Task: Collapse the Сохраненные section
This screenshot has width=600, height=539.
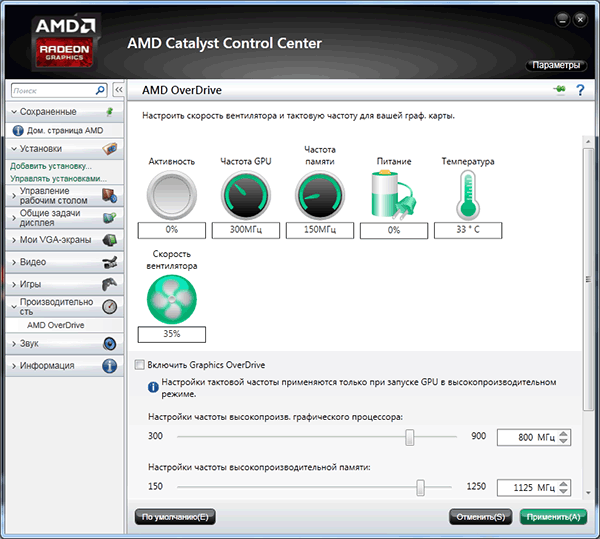Action: pyautogui.click(x=14, y=112)
